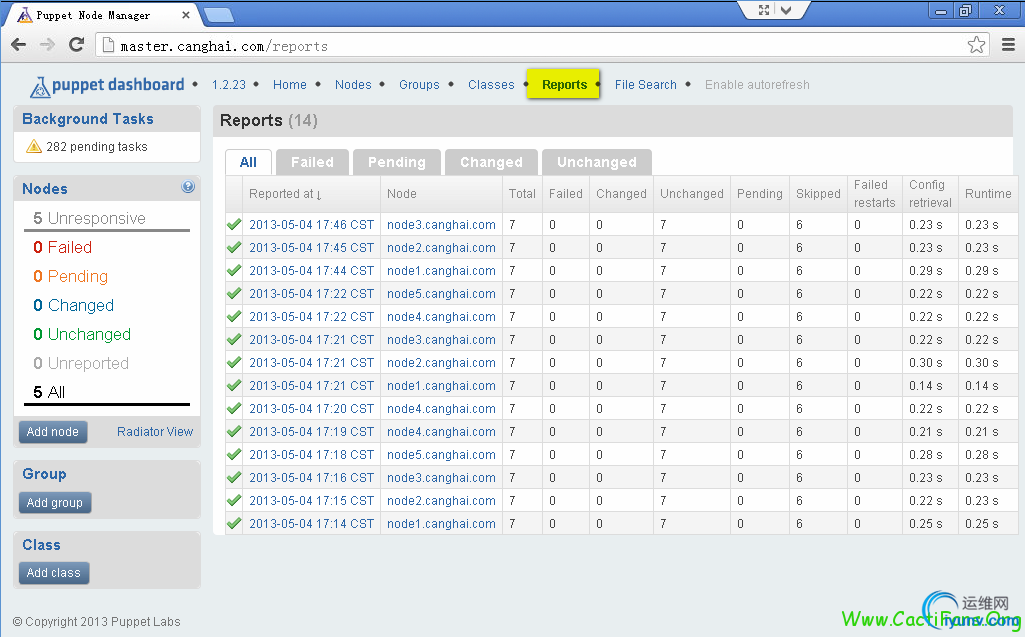
Task: Open the Groups navigation link
Action: click(x=419, y=84)
